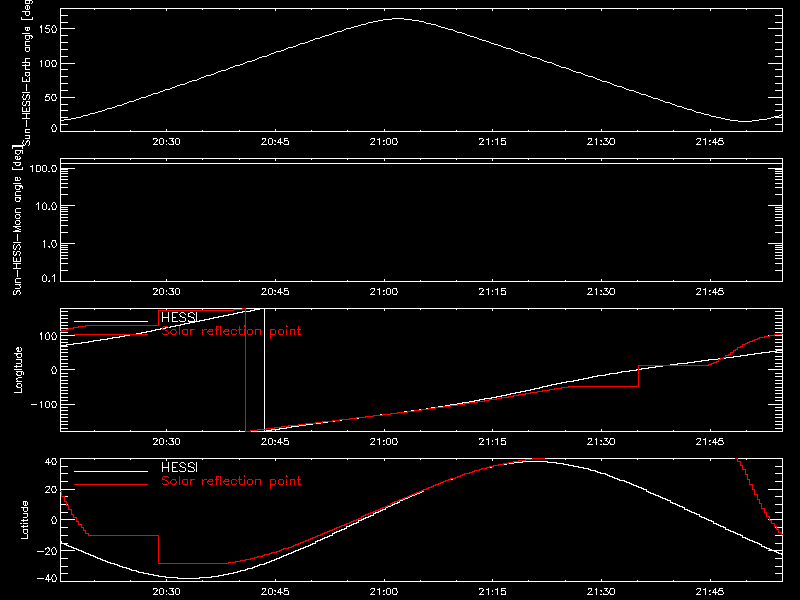Click the 20:45 time label under Latitude plot
Viewport: 800px width, 600px height.
pyautogui.click(x=275, y=591)
